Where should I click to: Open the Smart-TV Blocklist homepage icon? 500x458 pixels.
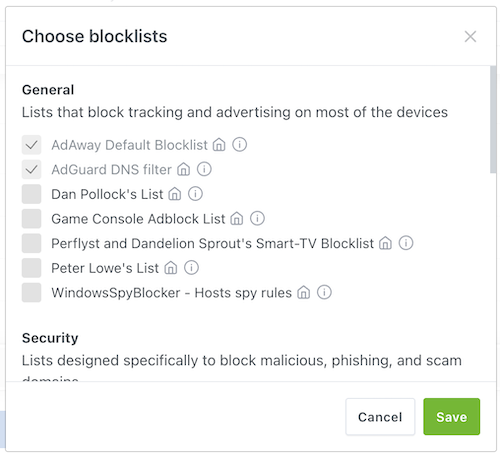[x=385, y=243]
